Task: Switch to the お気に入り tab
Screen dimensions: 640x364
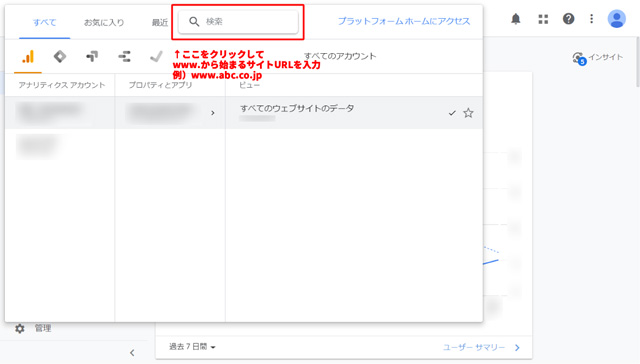Action: (104, 22)
